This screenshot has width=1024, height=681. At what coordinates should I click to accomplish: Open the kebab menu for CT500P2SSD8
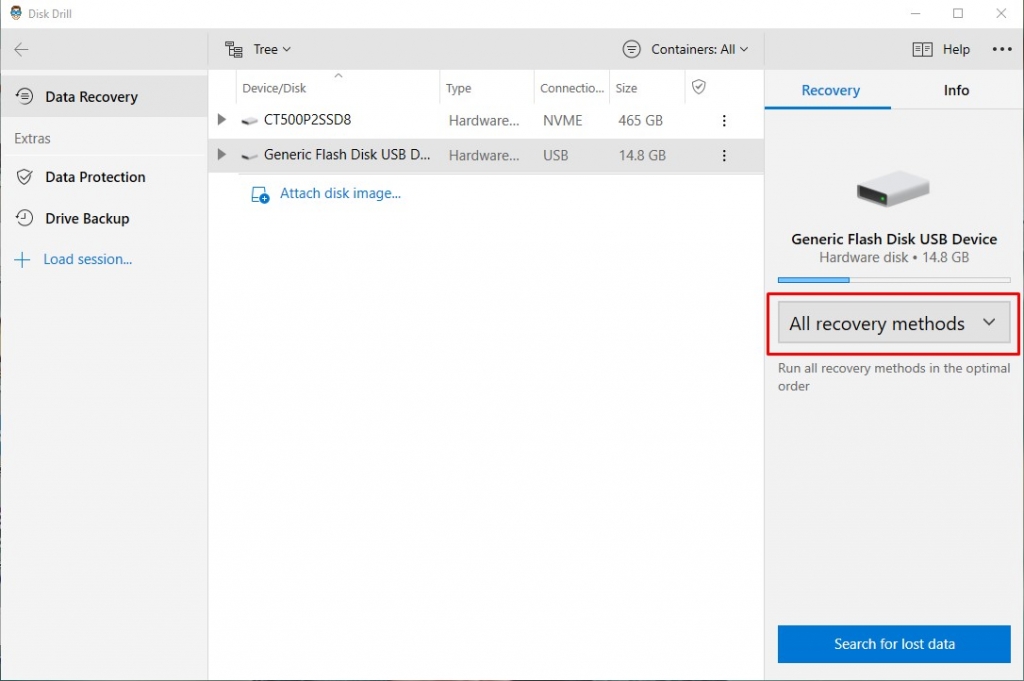(x=724, y=120)
